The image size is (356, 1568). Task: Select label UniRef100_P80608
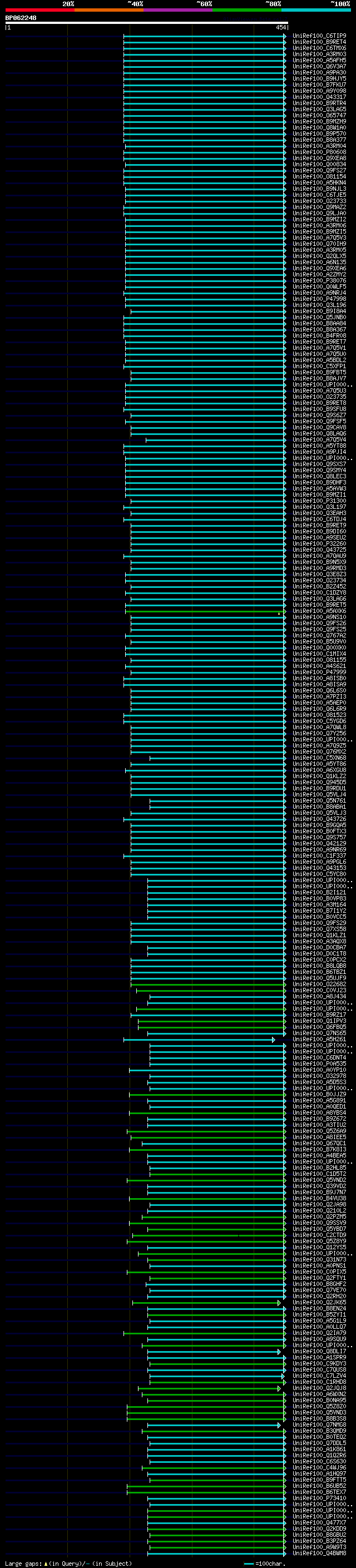click(319, 152)
